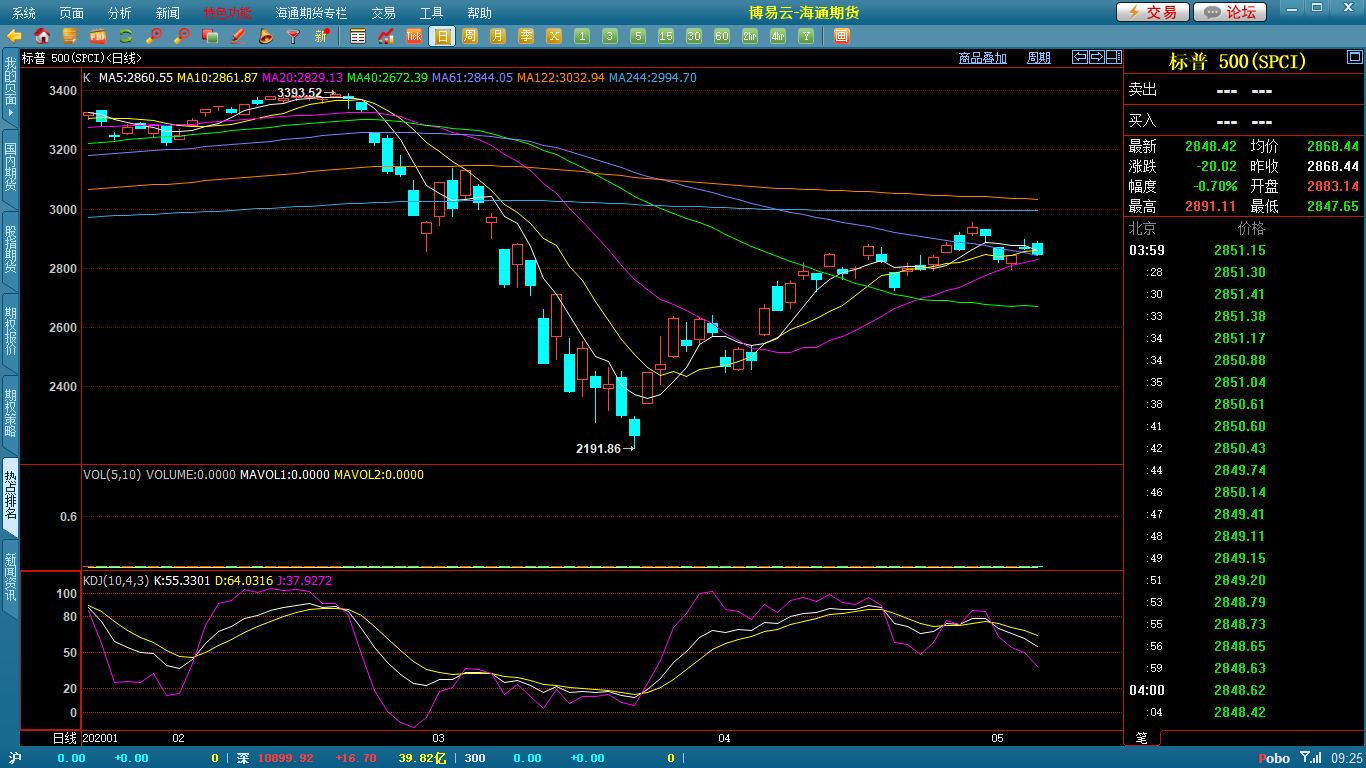Image resolution: width=1366 pixels, height=768 pixels.
Task: Click the left arrow chart navigation icon
Action: [x=1080, y=57]
